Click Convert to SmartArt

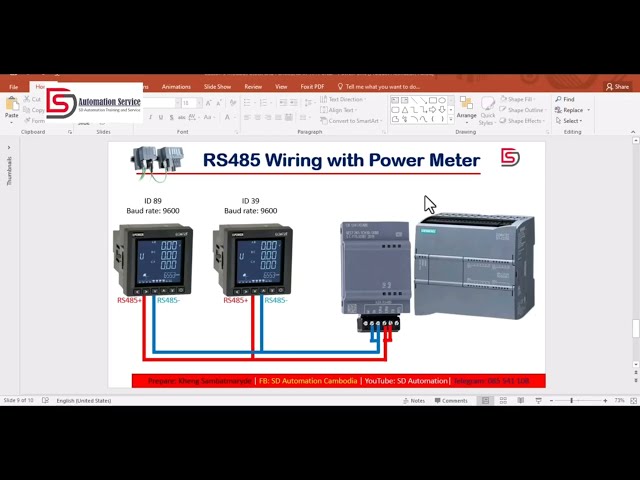coord(351,121)
